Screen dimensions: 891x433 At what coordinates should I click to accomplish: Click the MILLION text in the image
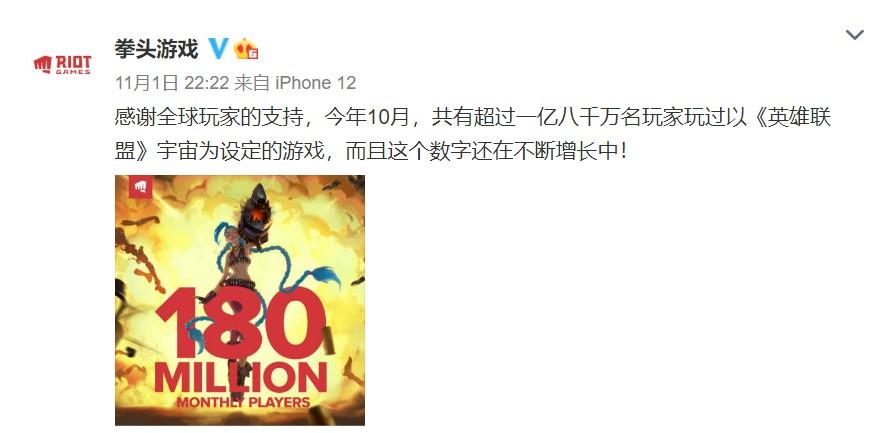coord(240,377)
